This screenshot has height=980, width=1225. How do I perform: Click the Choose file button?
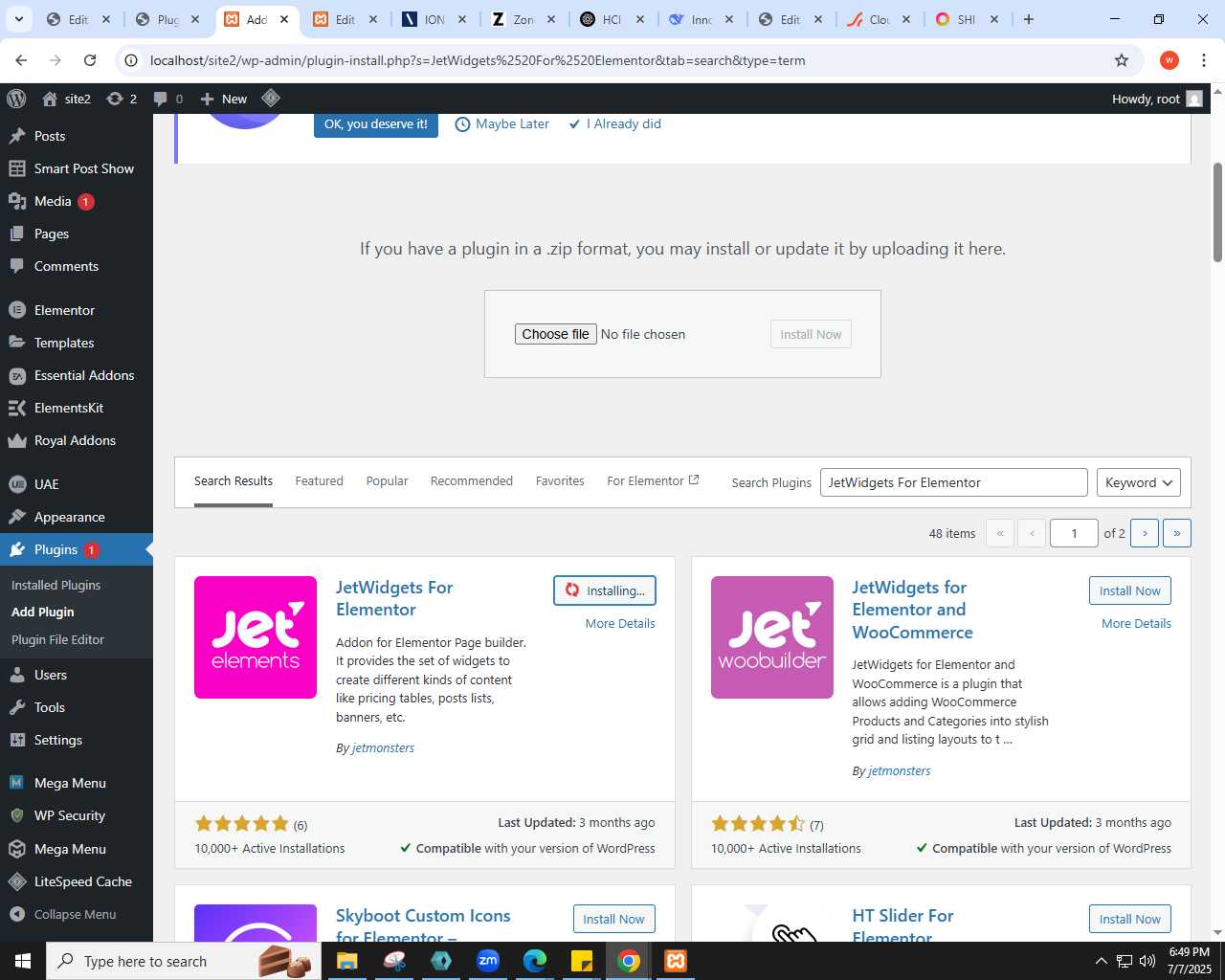coord(555,334)
